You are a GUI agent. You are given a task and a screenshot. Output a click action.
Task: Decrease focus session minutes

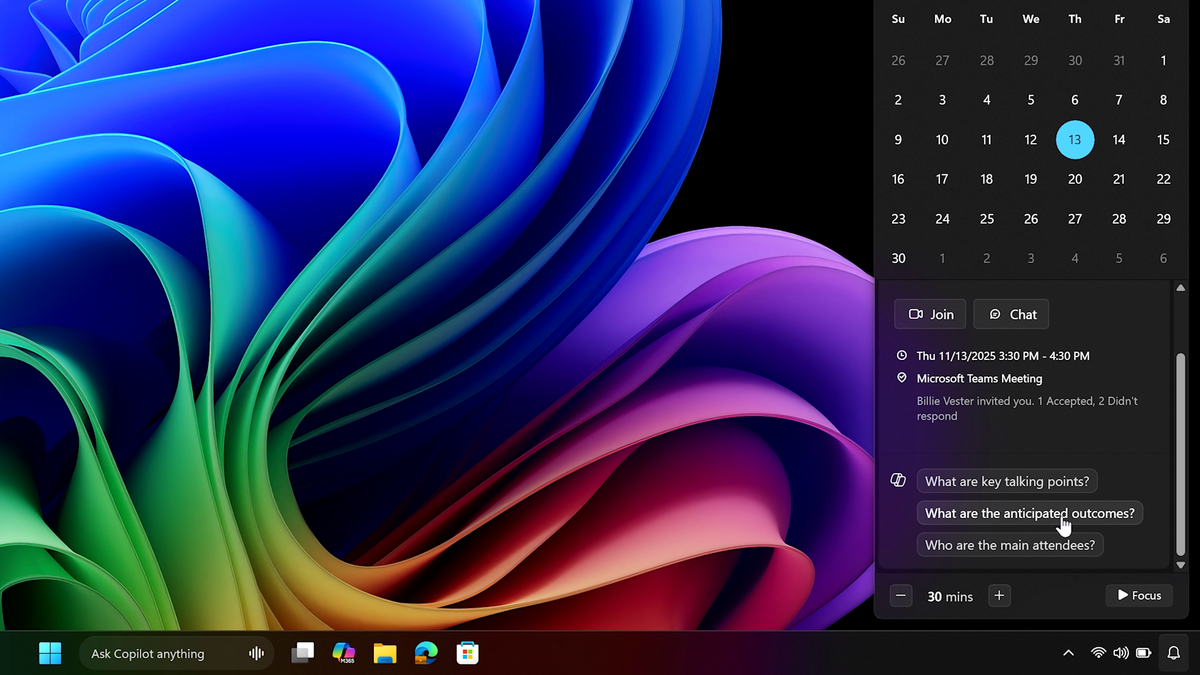(x=901, y=596)
